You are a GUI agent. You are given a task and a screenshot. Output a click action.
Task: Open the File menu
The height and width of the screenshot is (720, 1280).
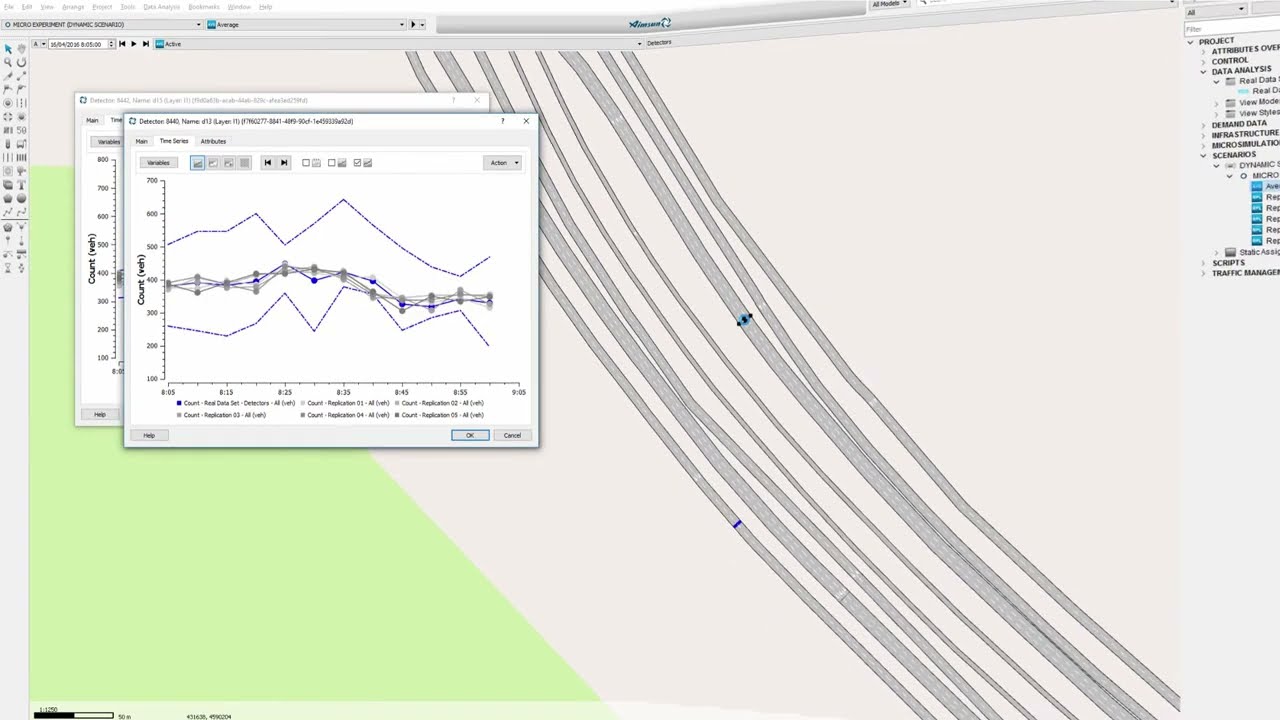(x=8, y=7)
